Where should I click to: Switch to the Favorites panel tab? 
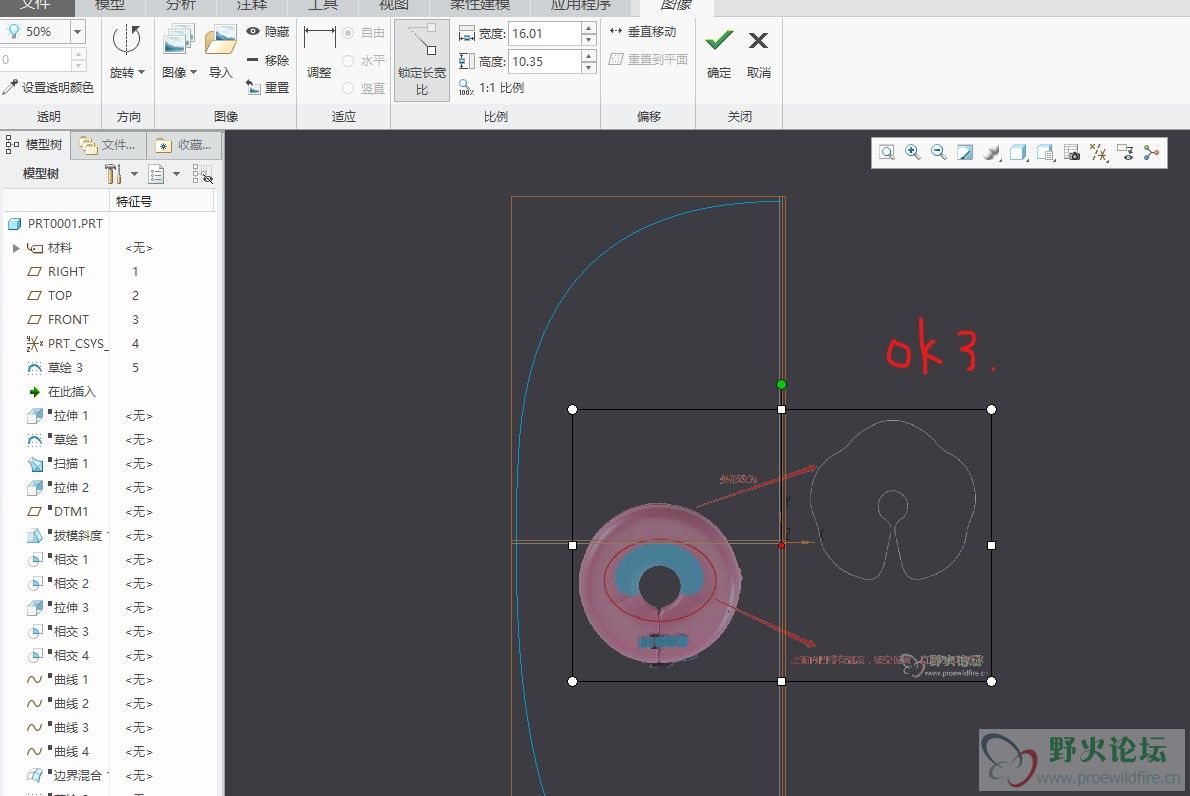pyautogui.click(x=184, y=145)
